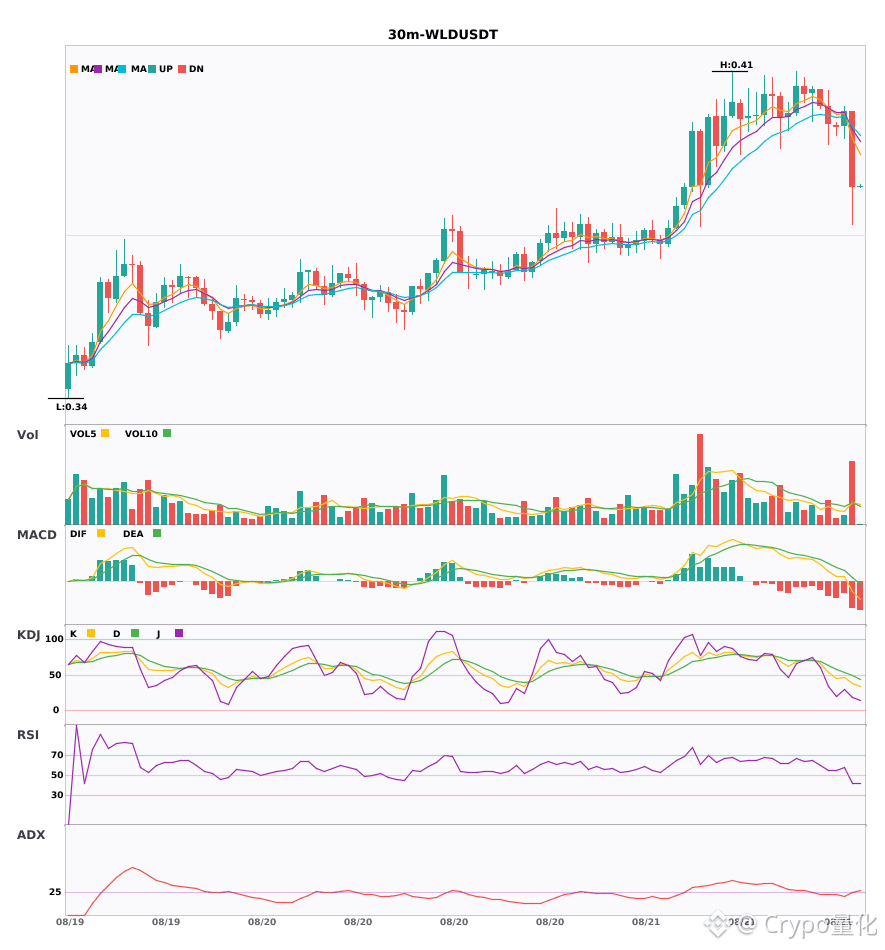This screenshot has height=950, width=885.
Task: Click the RSI 70 axis value
Action: pyautogui.click(x=57, y=755)
